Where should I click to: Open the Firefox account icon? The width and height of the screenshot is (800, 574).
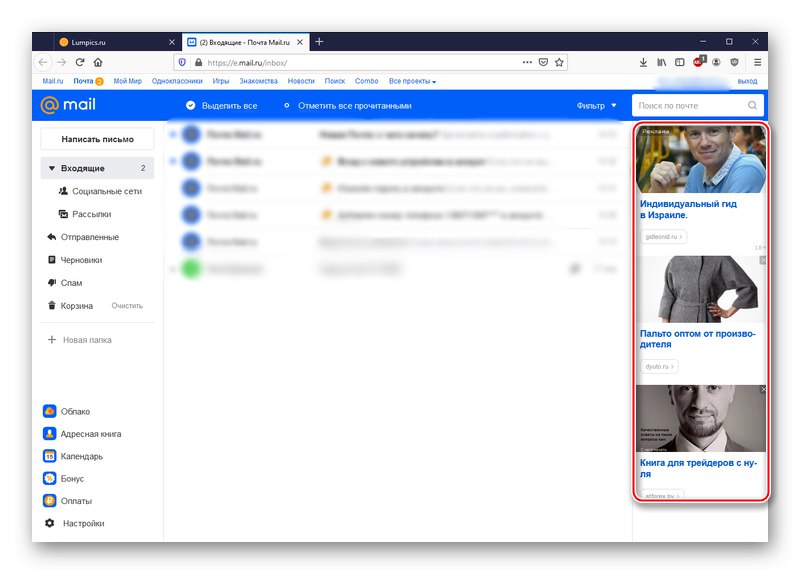[x=716, y=62]
